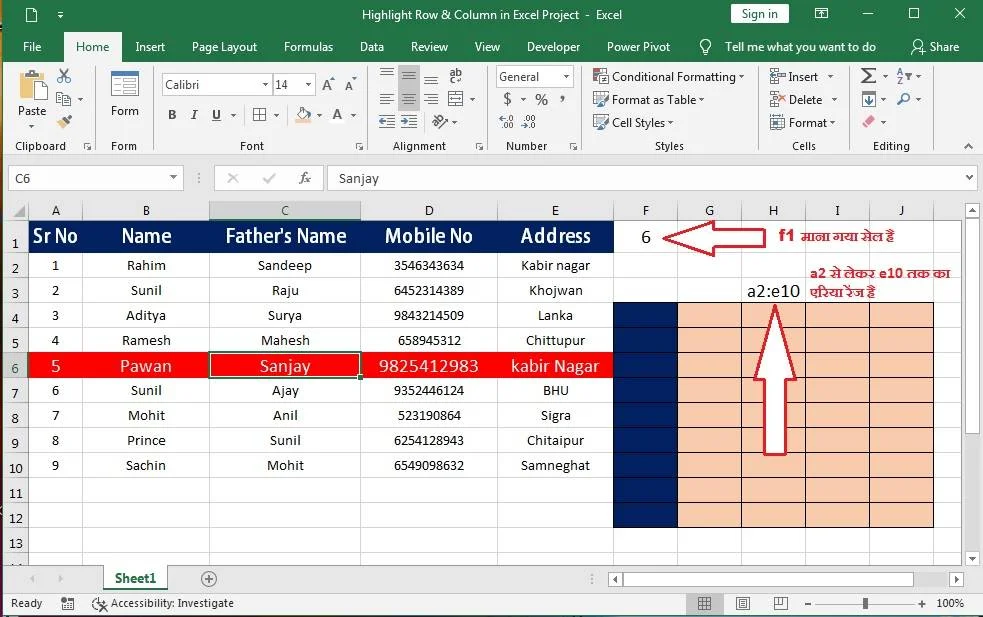Image resolution: width=983 pixels, height=617 pixels.
Task: Click the Clear eraser icon
Action: click(868, 122)
